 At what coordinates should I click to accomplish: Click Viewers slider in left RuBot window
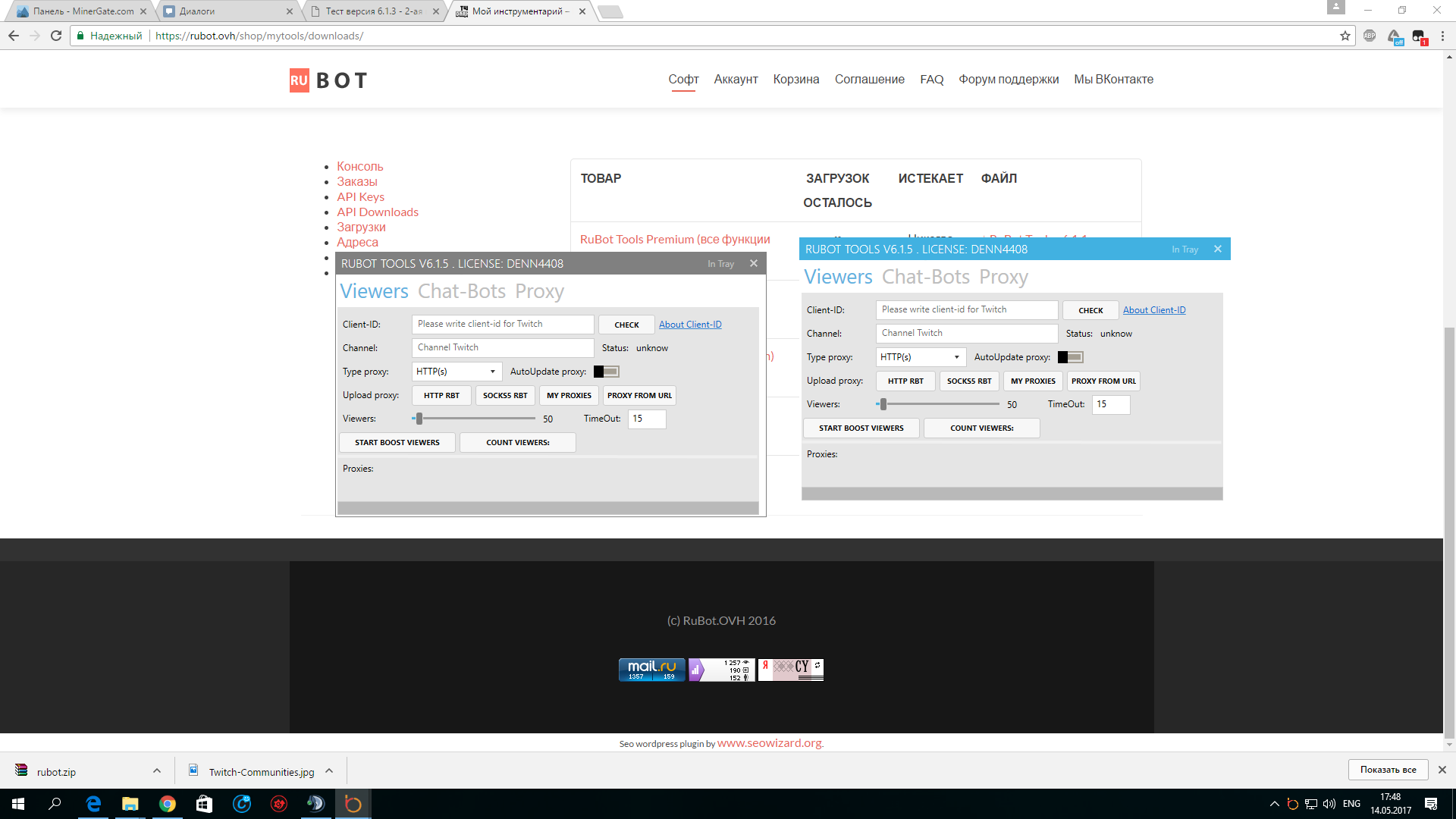click(476, 419)
